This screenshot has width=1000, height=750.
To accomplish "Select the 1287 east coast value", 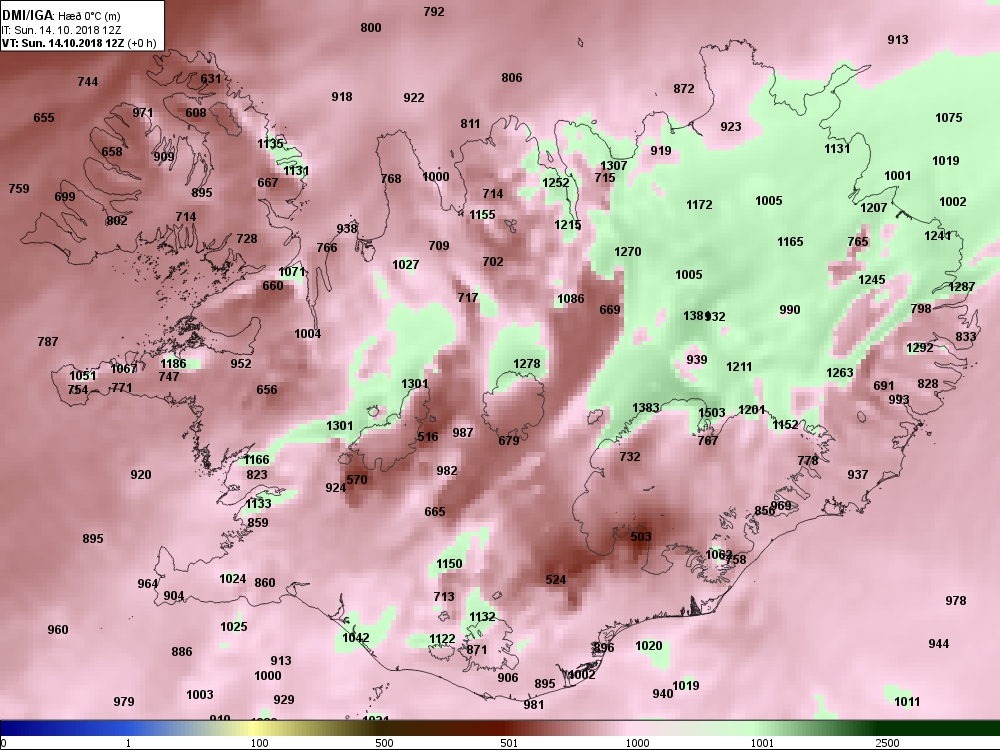I will [962, 287].
